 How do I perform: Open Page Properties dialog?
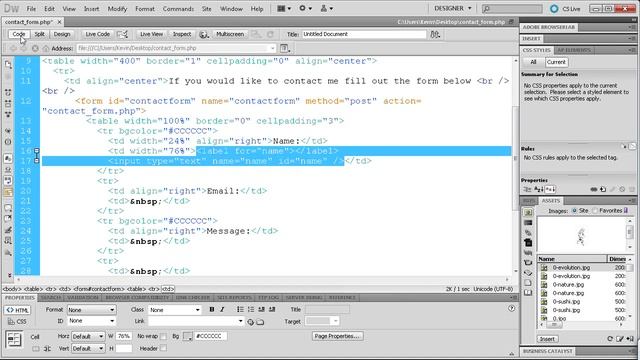[x=337, y=336]
